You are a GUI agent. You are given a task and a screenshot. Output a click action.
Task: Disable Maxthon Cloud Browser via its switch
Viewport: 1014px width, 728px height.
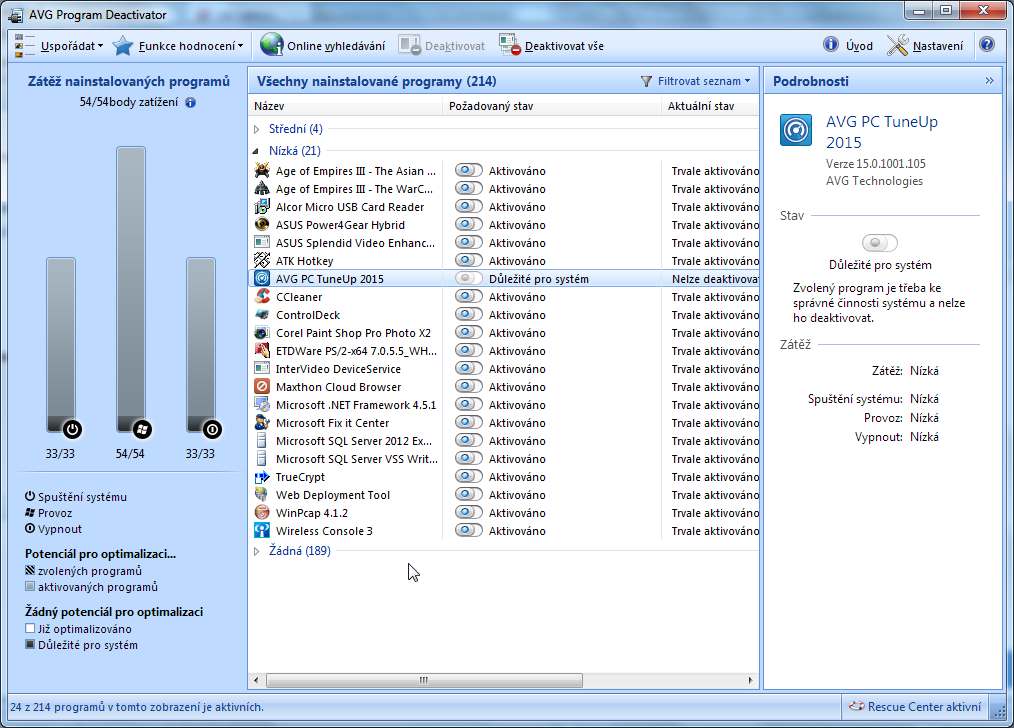tap(468, 387)
